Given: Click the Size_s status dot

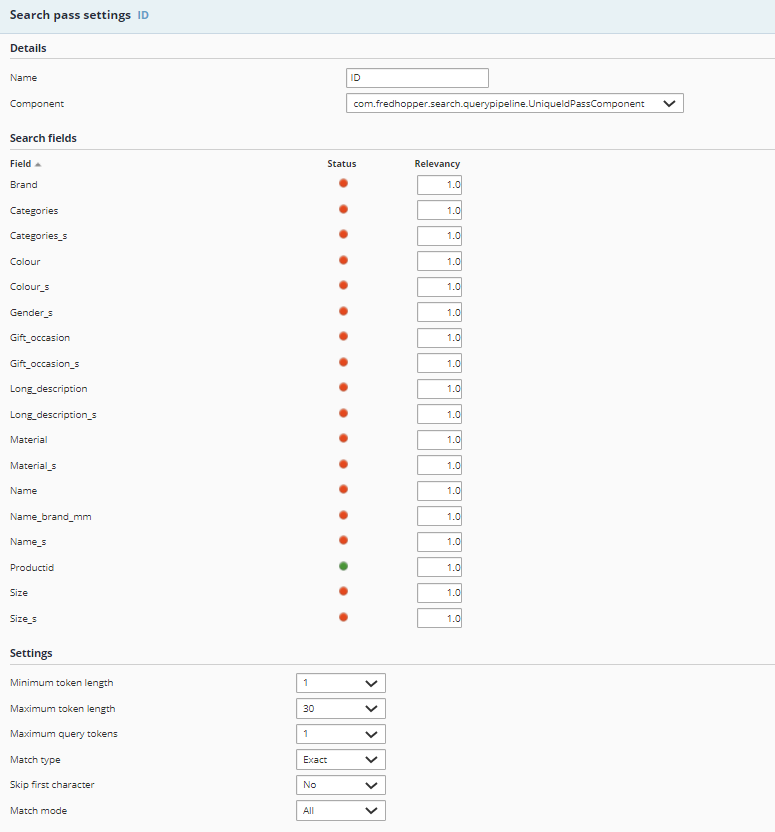Looking at the screenshot, I should pyautogui.click(x=343, y=617).
